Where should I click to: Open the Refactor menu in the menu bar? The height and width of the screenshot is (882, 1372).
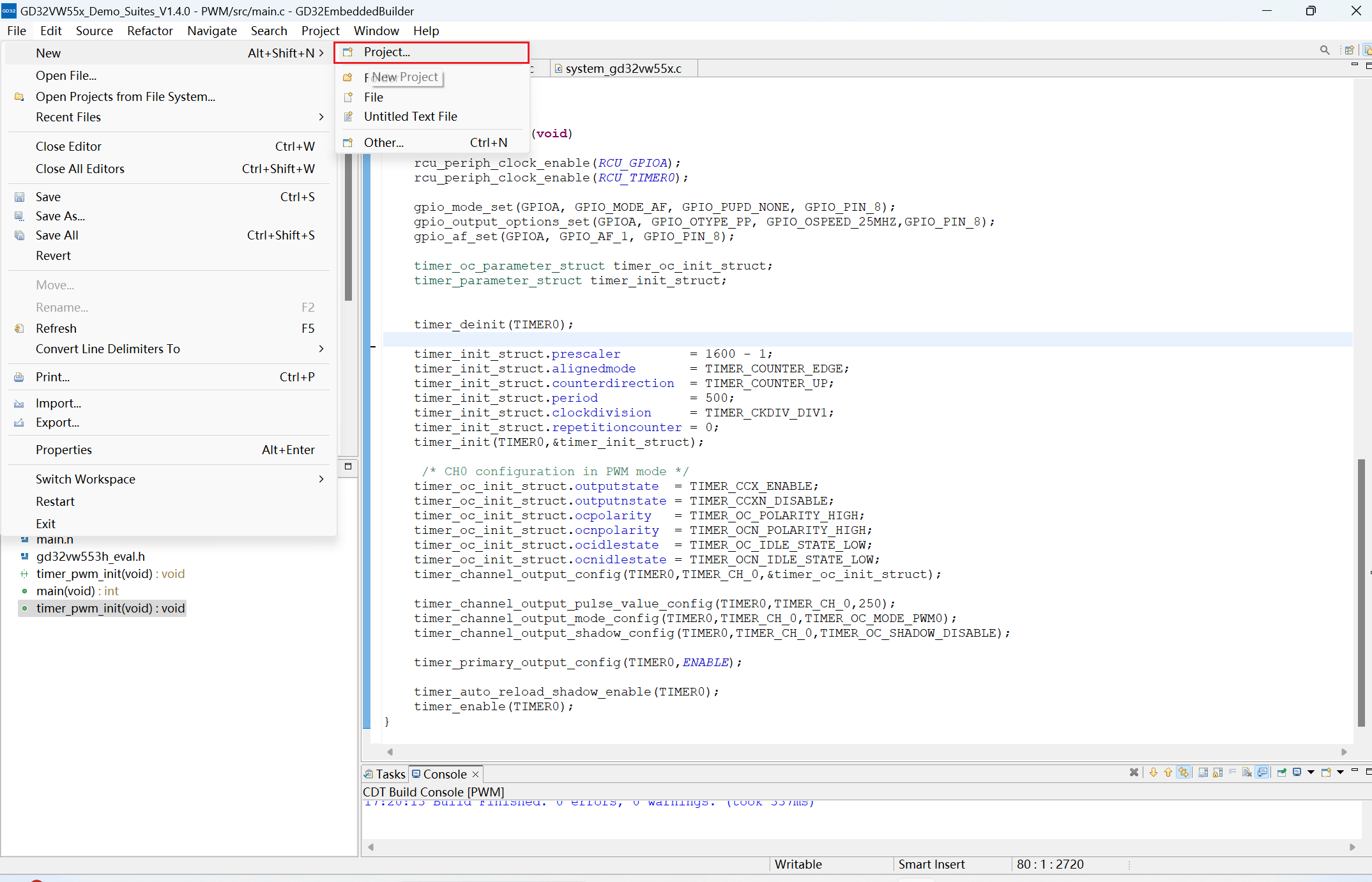point(150,31)
